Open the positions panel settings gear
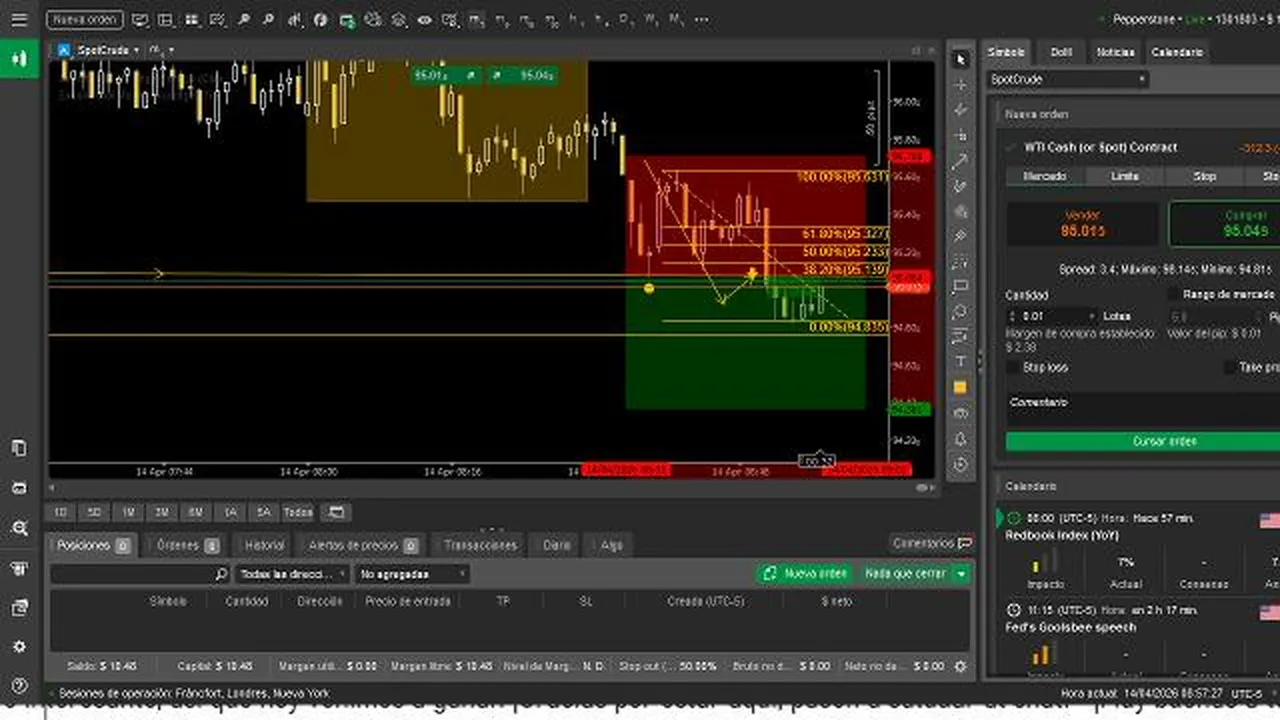Viewport: 1280px width, 720px height. (x=961, y=666)
